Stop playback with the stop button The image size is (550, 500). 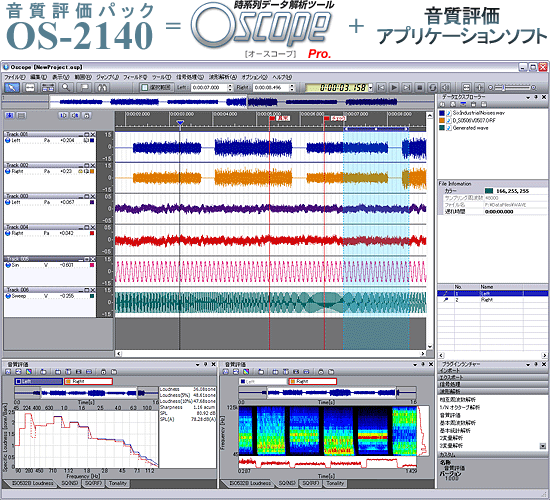420,87
